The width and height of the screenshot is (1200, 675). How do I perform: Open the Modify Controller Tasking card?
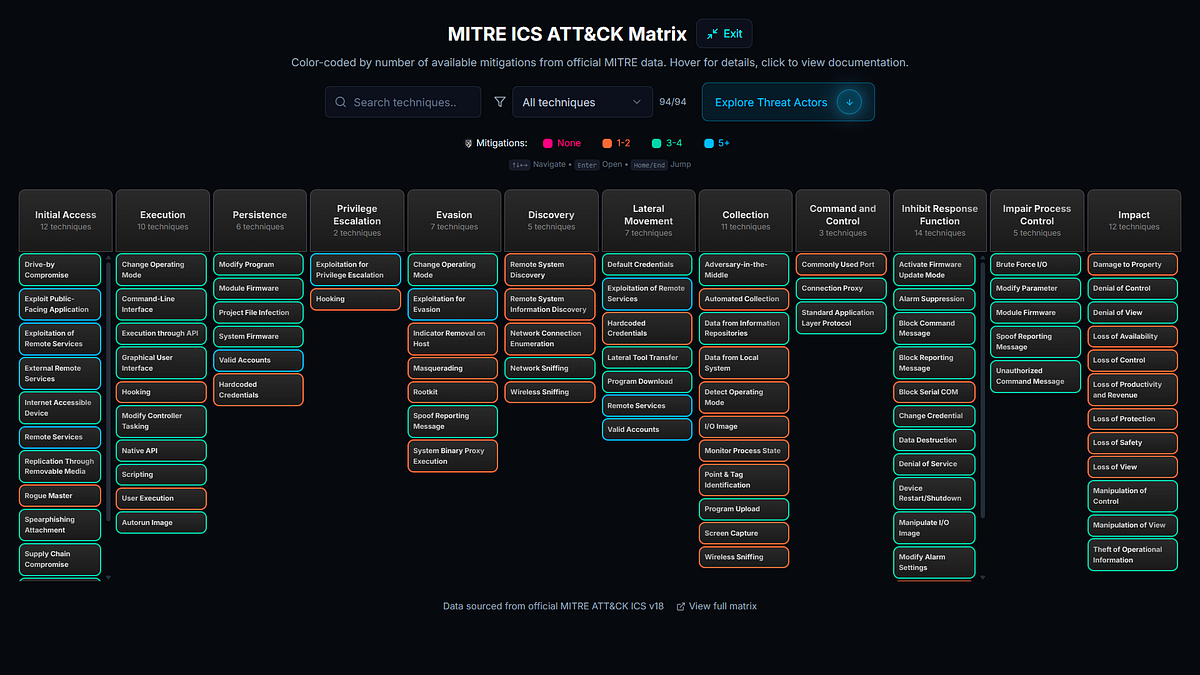(x=162, y=421)
